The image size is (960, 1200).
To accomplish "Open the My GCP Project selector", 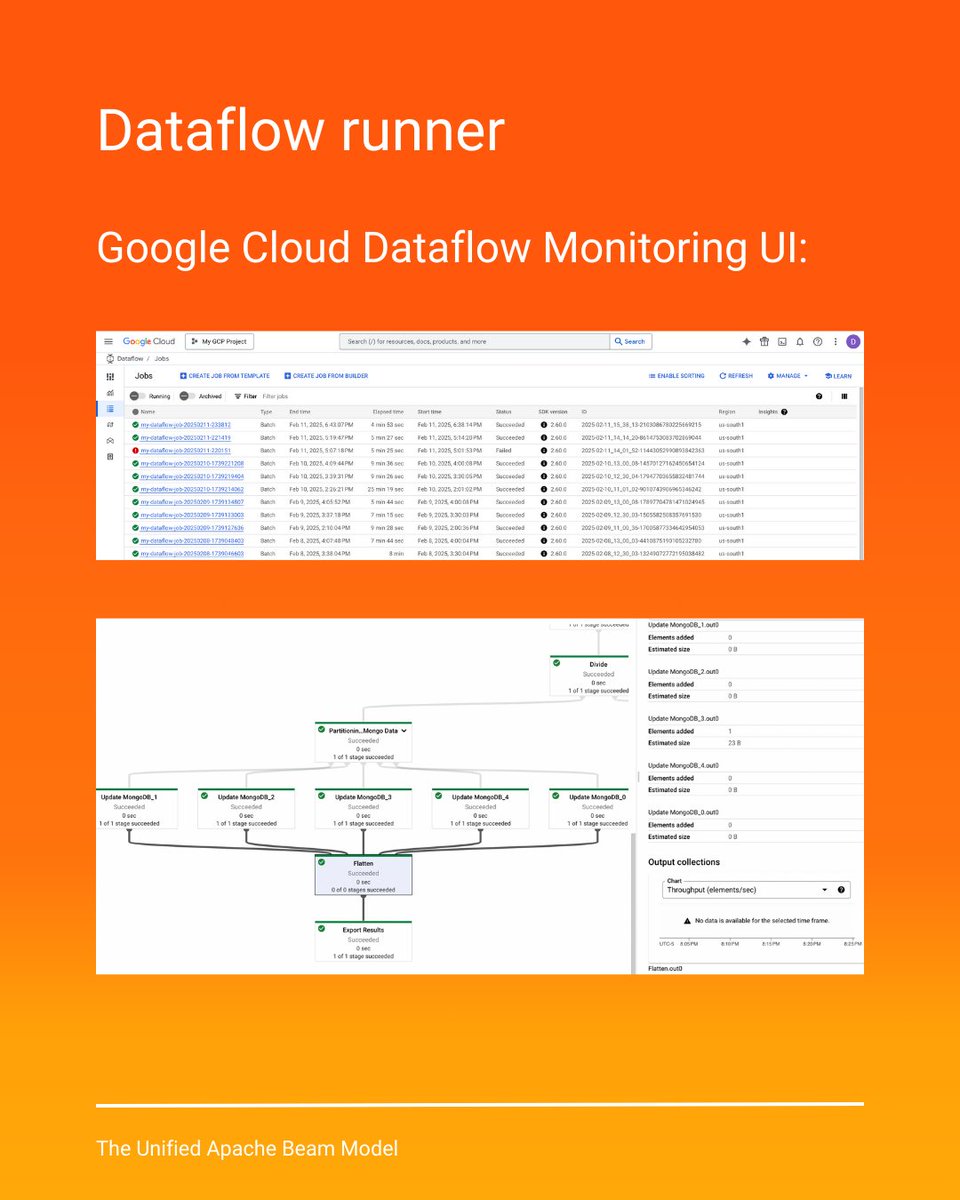I will click(x=219, y=341).
